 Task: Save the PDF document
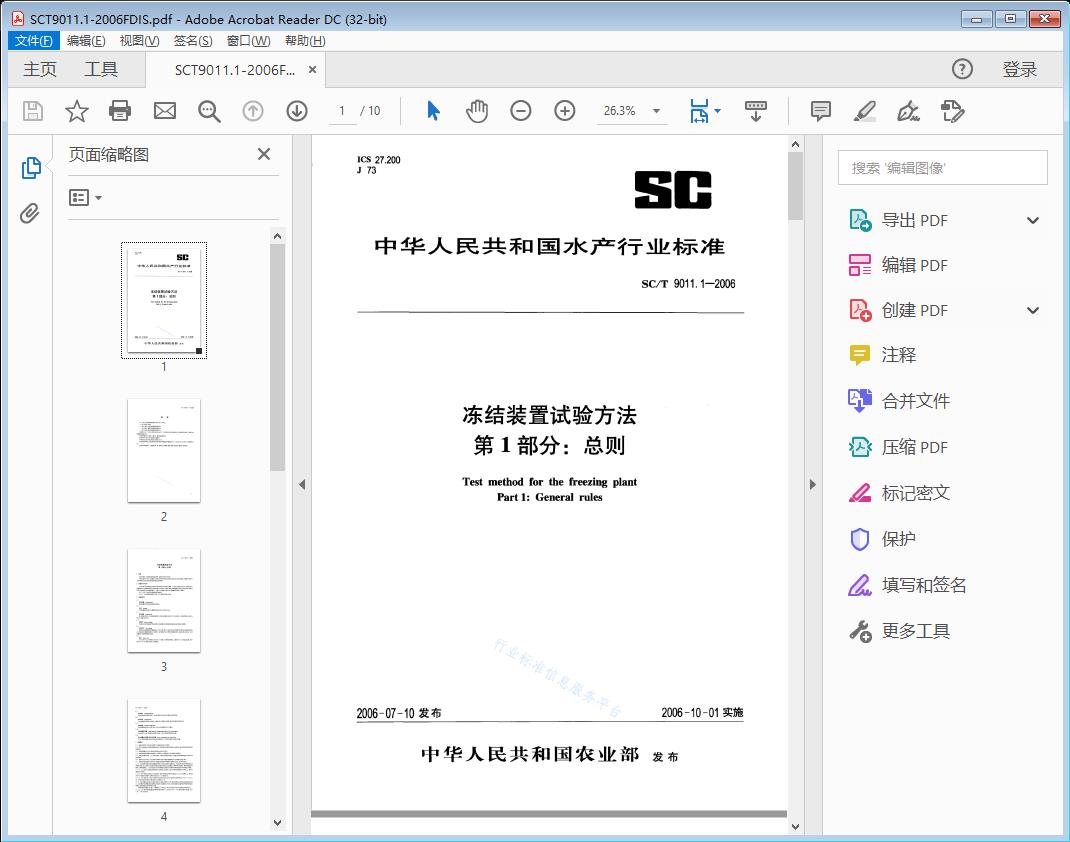point(32,111)
